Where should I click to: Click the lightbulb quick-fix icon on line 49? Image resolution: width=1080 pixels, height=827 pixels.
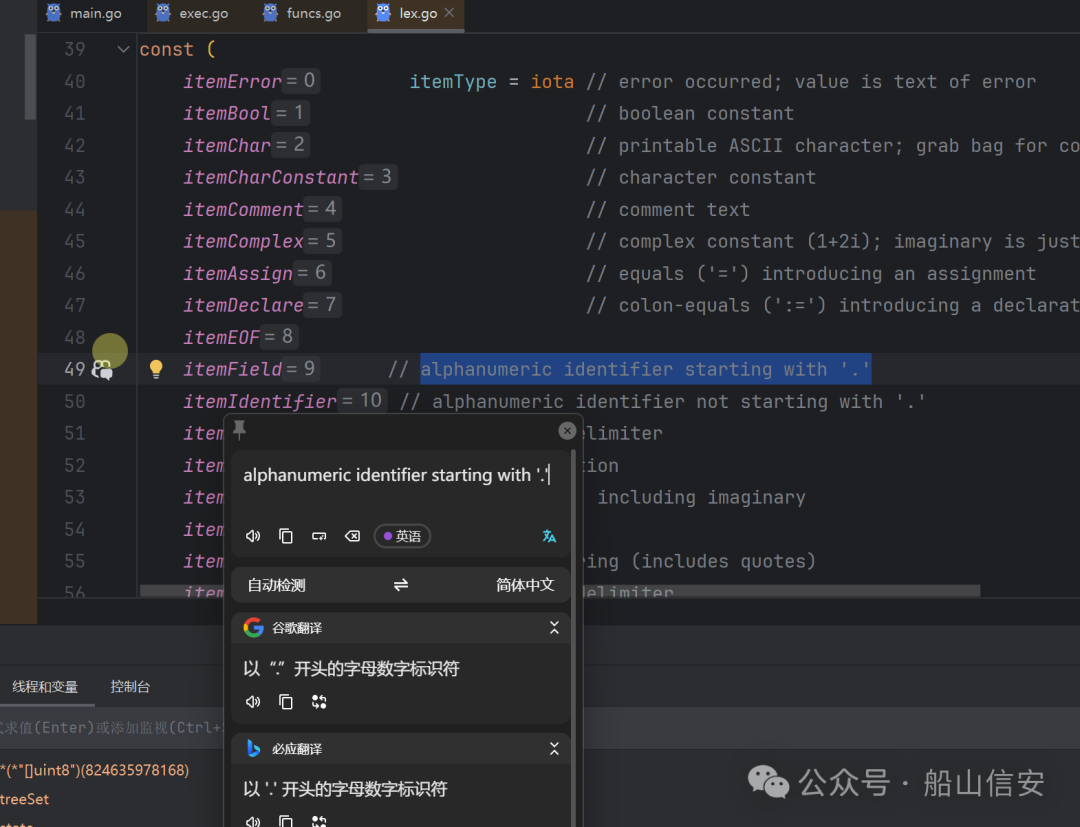(156, 369)
